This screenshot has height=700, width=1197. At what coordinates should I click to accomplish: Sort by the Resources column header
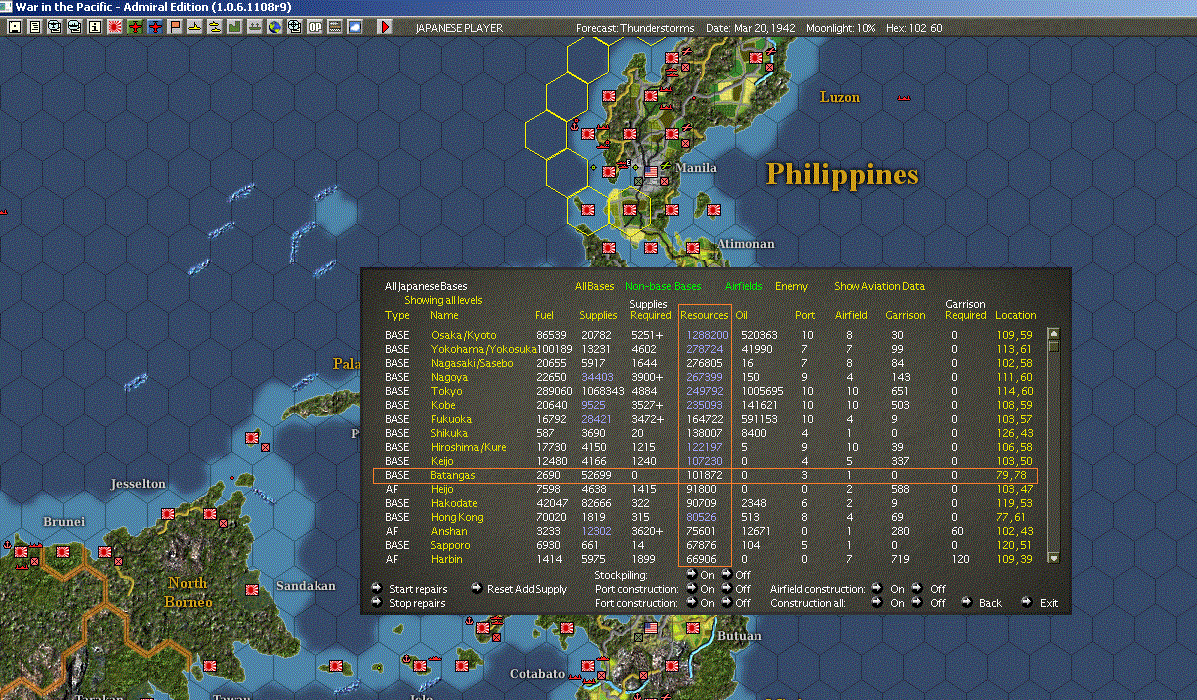(x=704, y=315)
